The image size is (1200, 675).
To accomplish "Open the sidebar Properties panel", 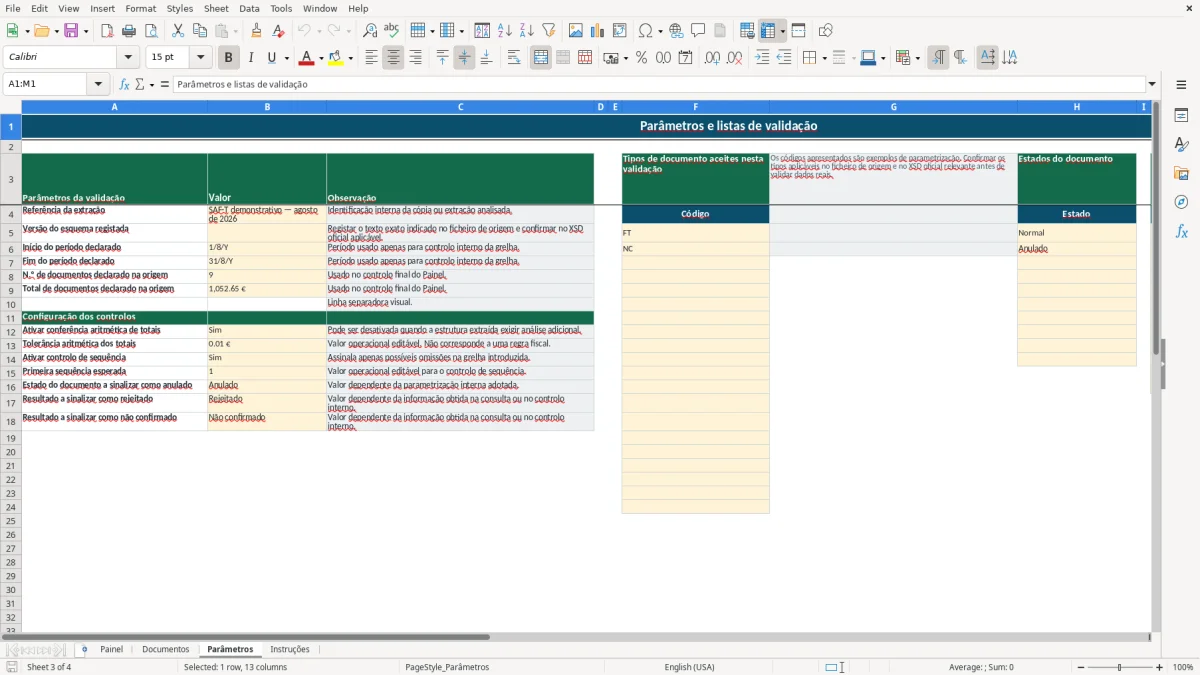I will click(1181, 115).
